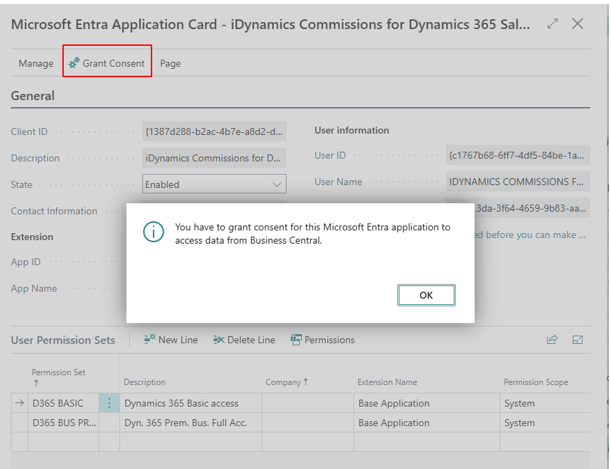Click the Company cell of D365 BASIC row
The width and height of the screenshot is (611, 469).
[308, 403]
